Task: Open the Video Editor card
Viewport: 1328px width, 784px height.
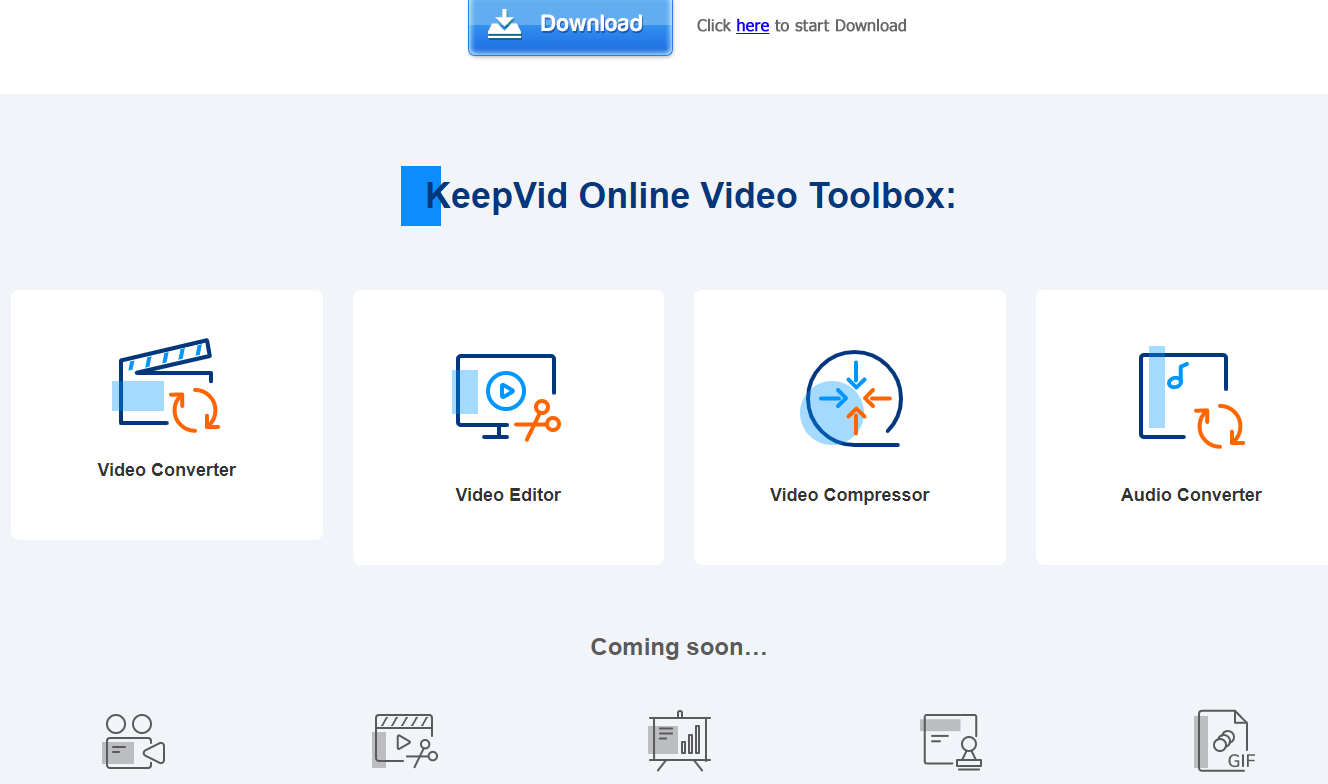Action: 508,427
